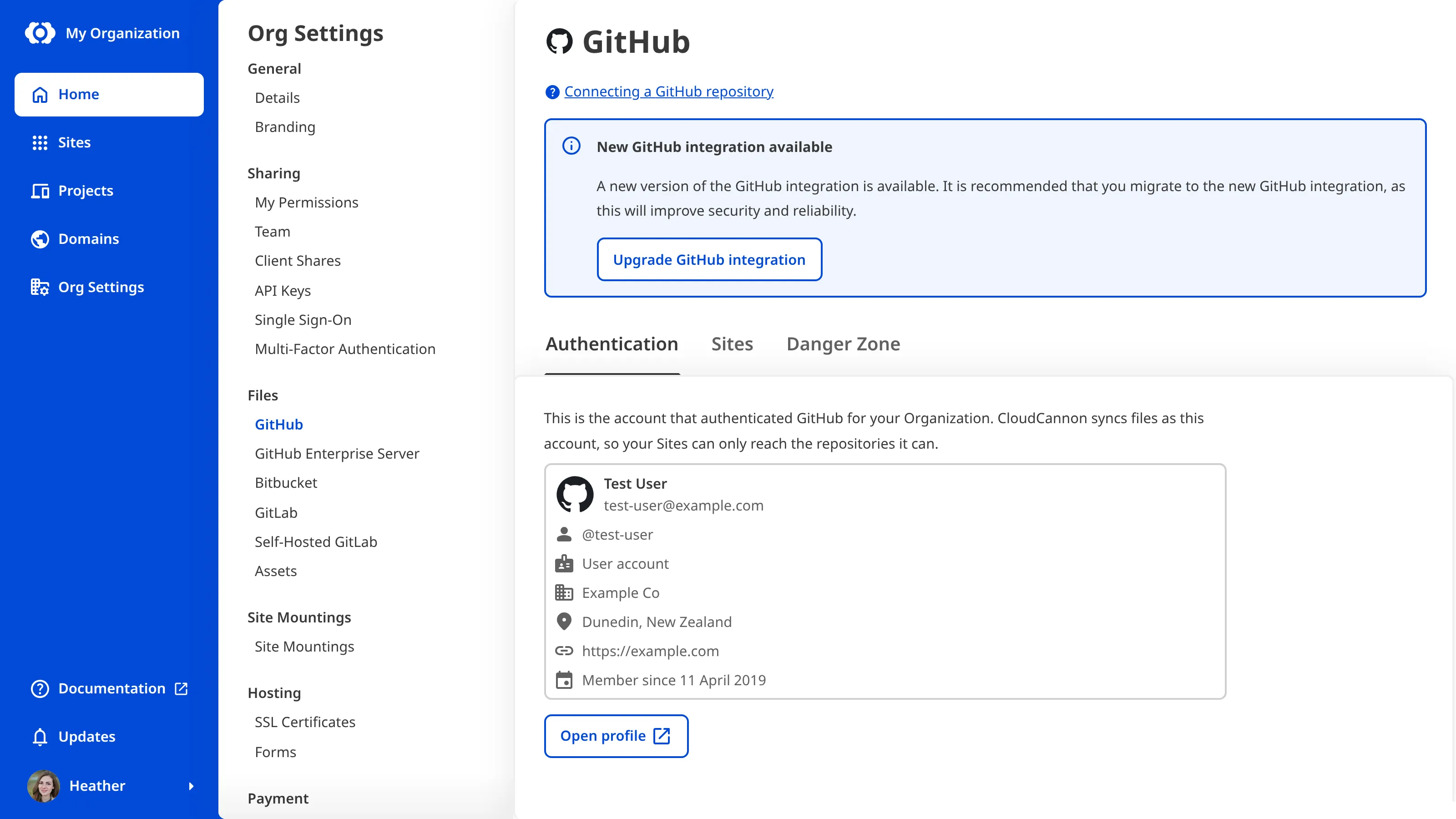Screen dimensions: 1456x819
Task: Click the Home house icon
Action: tap(40, 94)
